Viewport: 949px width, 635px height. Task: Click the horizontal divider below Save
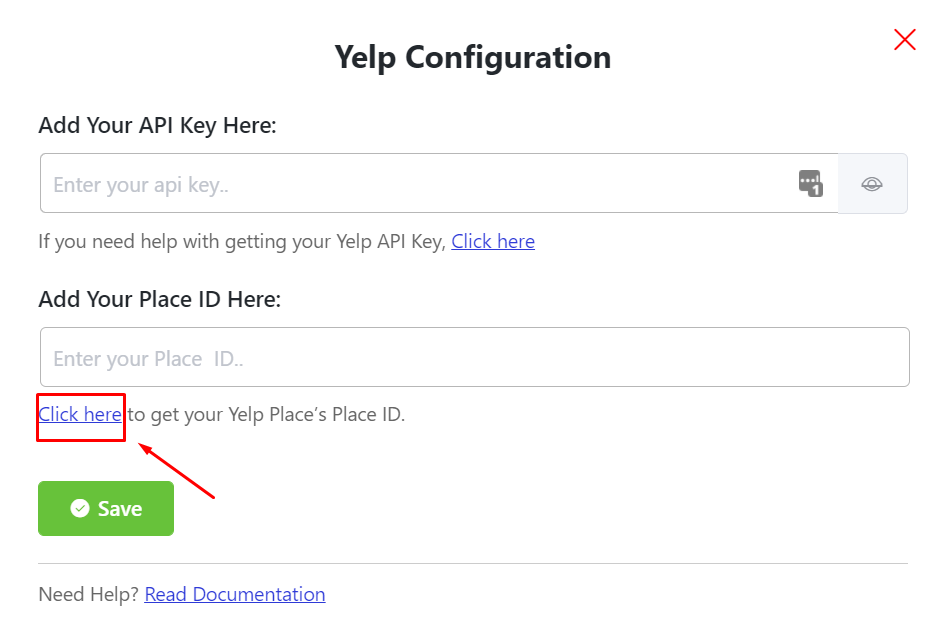coord(473,563)
